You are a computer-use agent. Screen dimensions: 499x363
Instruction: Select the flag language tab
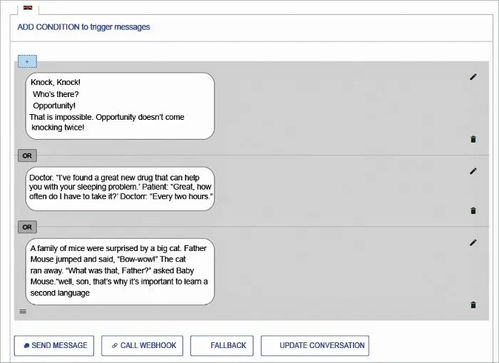pyautogui.click(x=28, y=7)
